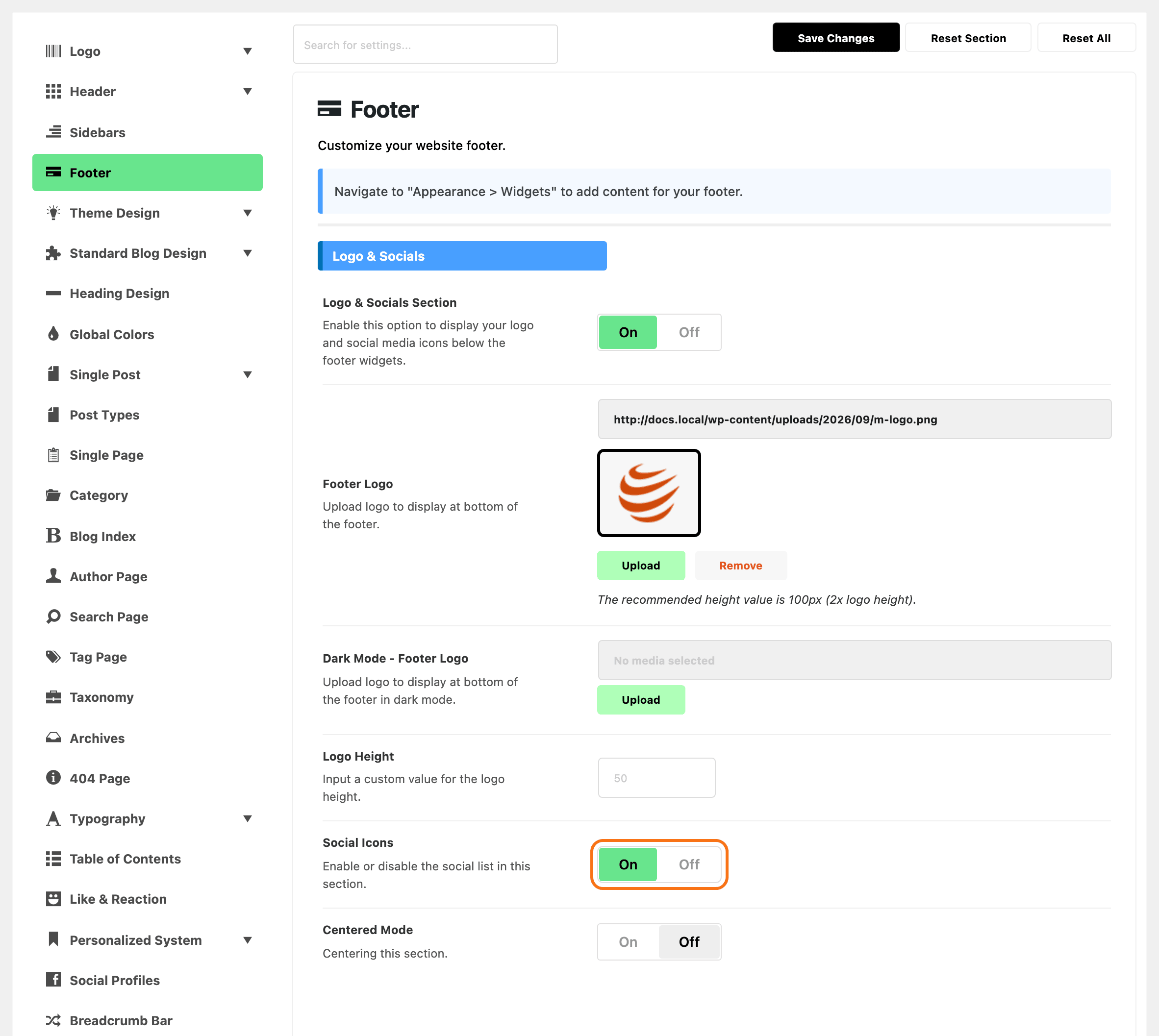Set Logo & Socials Section to On
1159x1036 pixels.
point(628,332)
